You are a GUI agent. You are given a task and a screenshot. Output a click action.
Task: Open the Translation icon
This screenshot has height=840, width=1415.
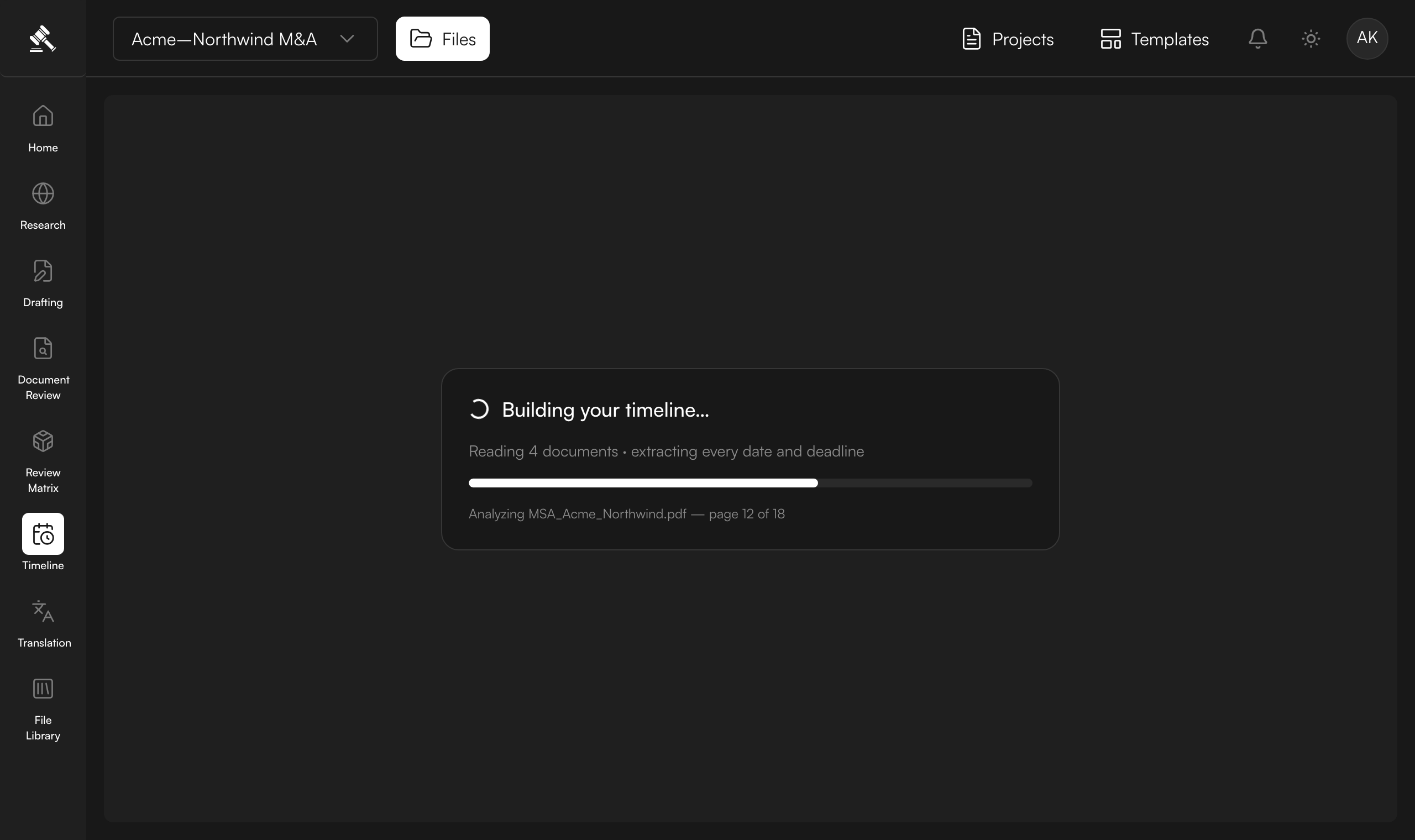[43, 611]
